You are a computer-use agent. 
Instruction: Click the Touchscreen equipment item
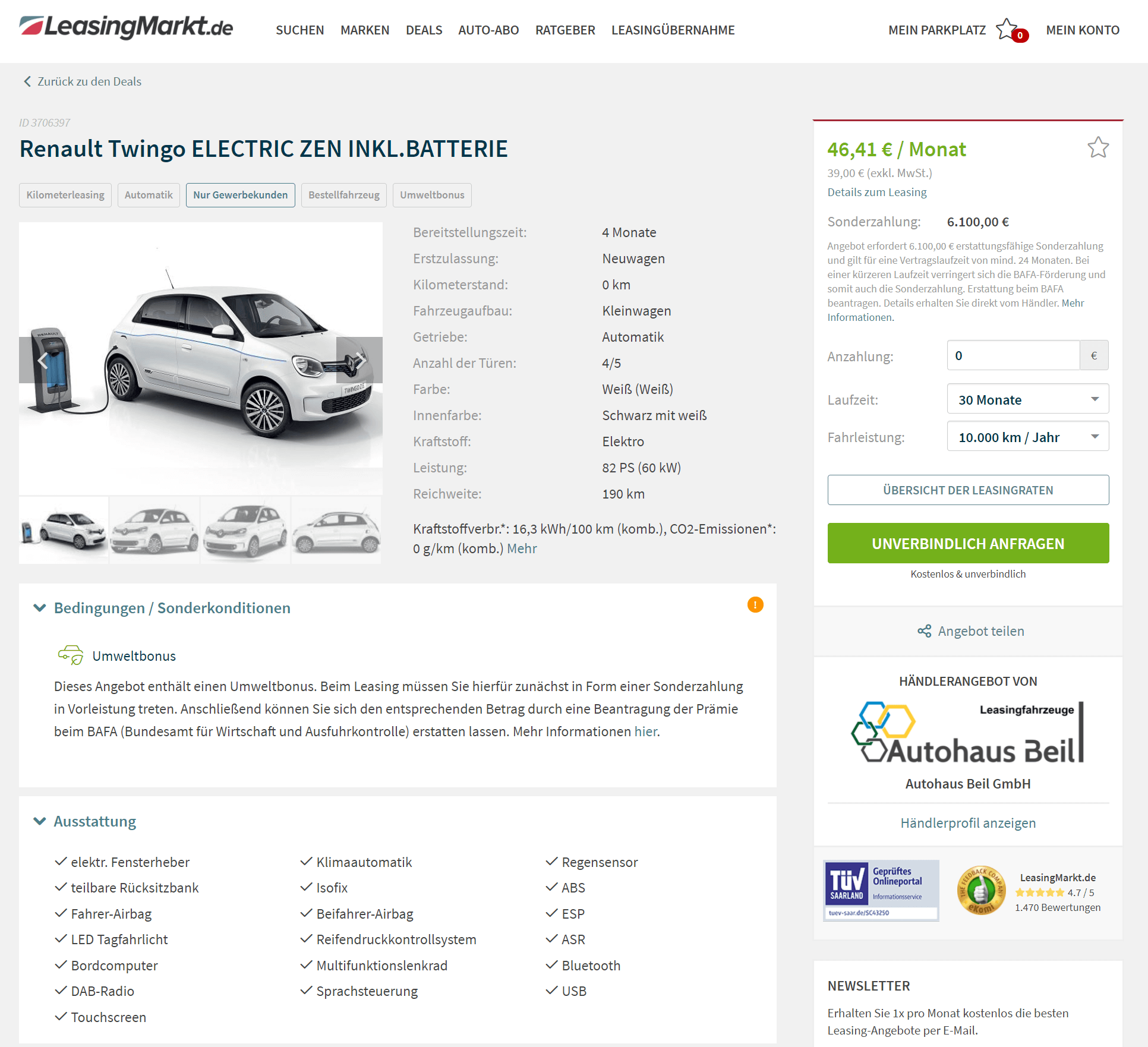coord(108,1017)
